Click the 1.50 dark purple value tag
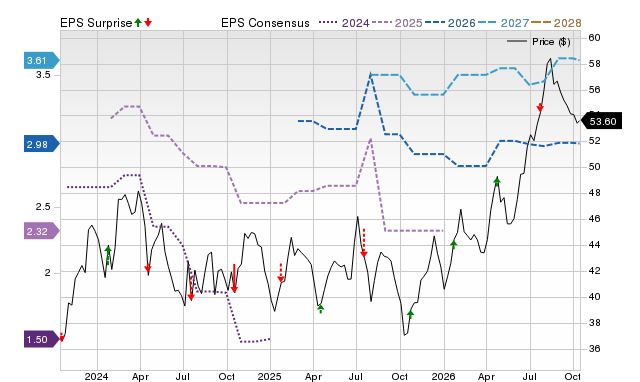The image size is (640, 382). coord(42,339)
